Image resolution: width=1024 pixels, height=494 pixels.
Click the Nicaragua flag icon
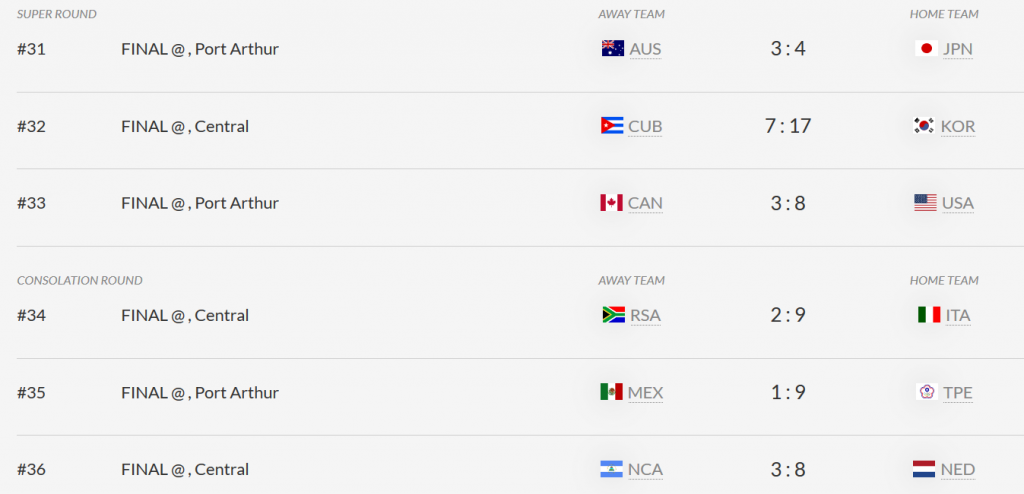pyautogui.click(x=611, y=469)
